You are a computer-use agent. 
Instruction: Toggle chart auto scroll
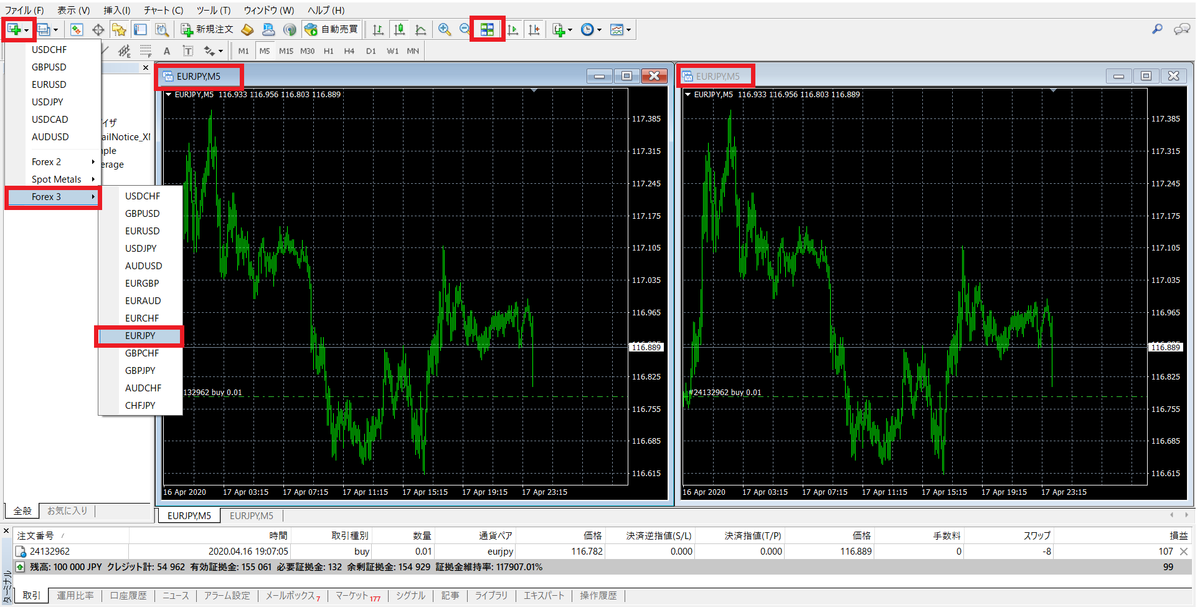click(x=514, y=29)
